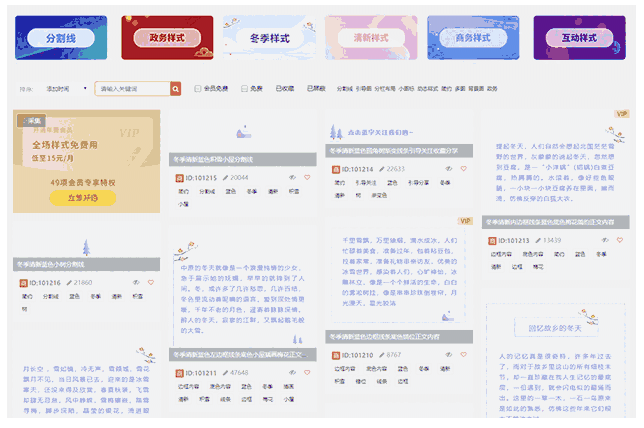Click the red badge icon beside ID:101213

(x=492, y=241)
